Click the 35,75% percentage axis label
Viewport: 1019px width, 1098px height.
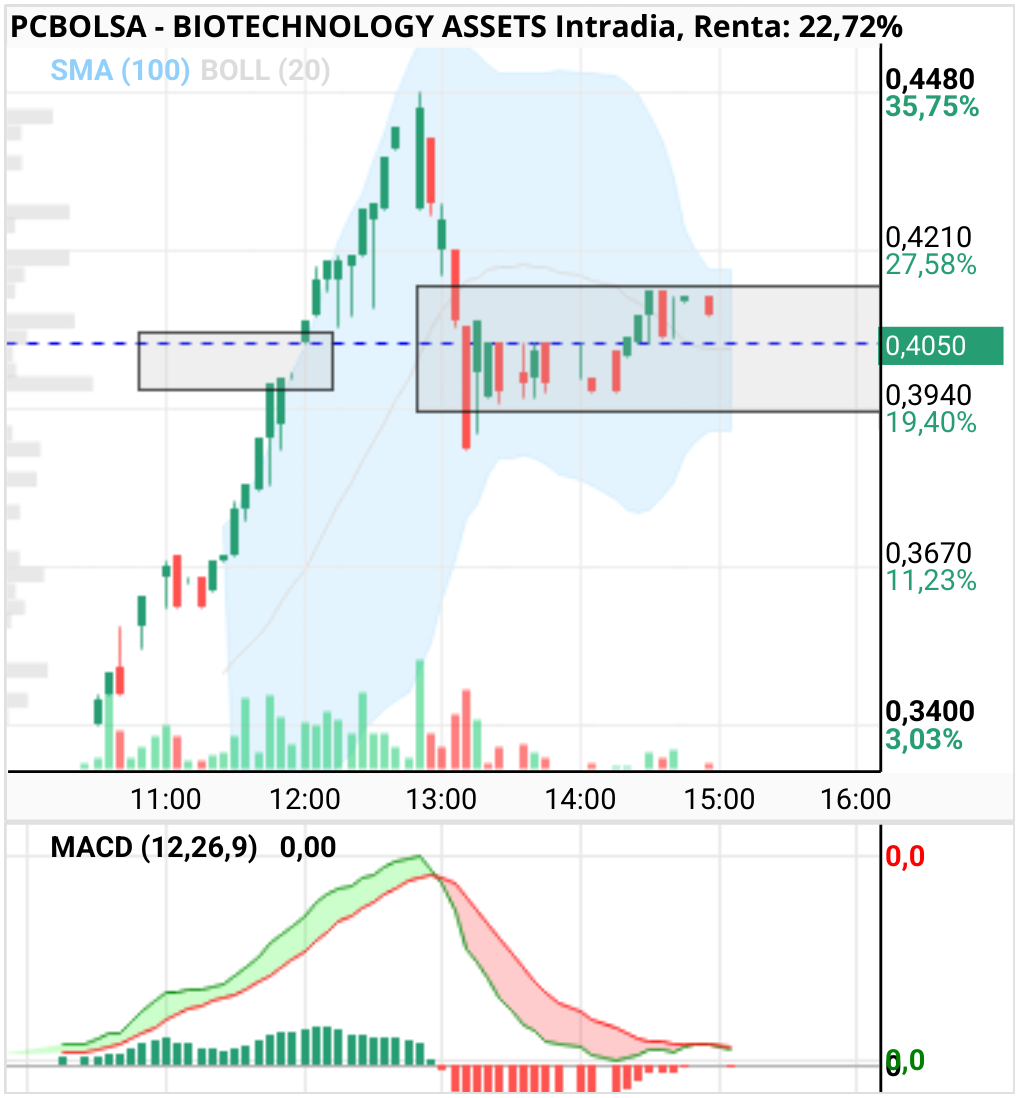(x=931, y=106)
